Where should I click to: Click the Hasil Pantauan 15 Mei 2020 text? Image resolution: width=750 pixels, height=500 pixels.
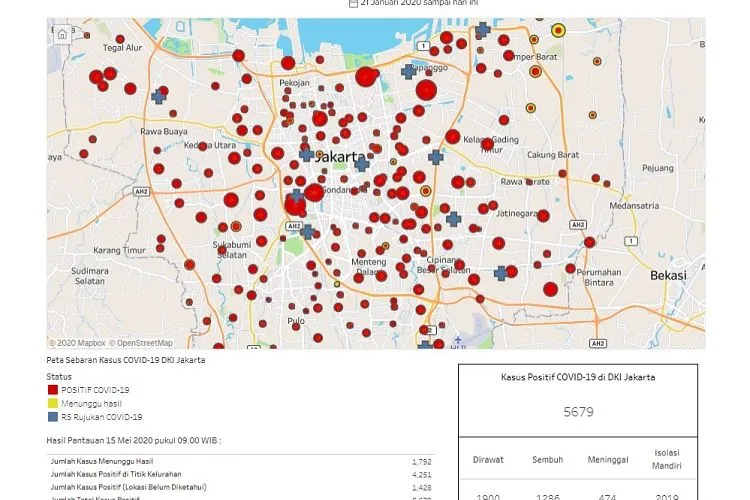tap(133, 440)
